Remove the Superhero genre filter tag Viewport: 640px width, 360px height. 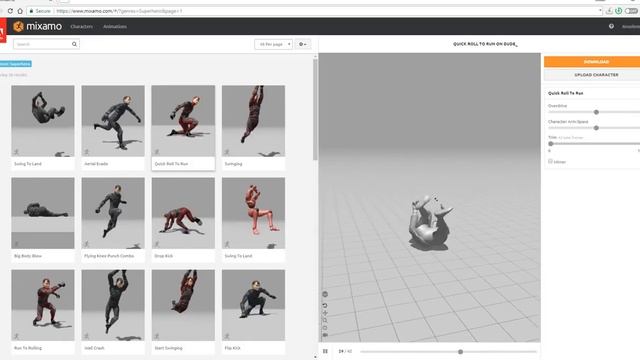tap(15, 64)
